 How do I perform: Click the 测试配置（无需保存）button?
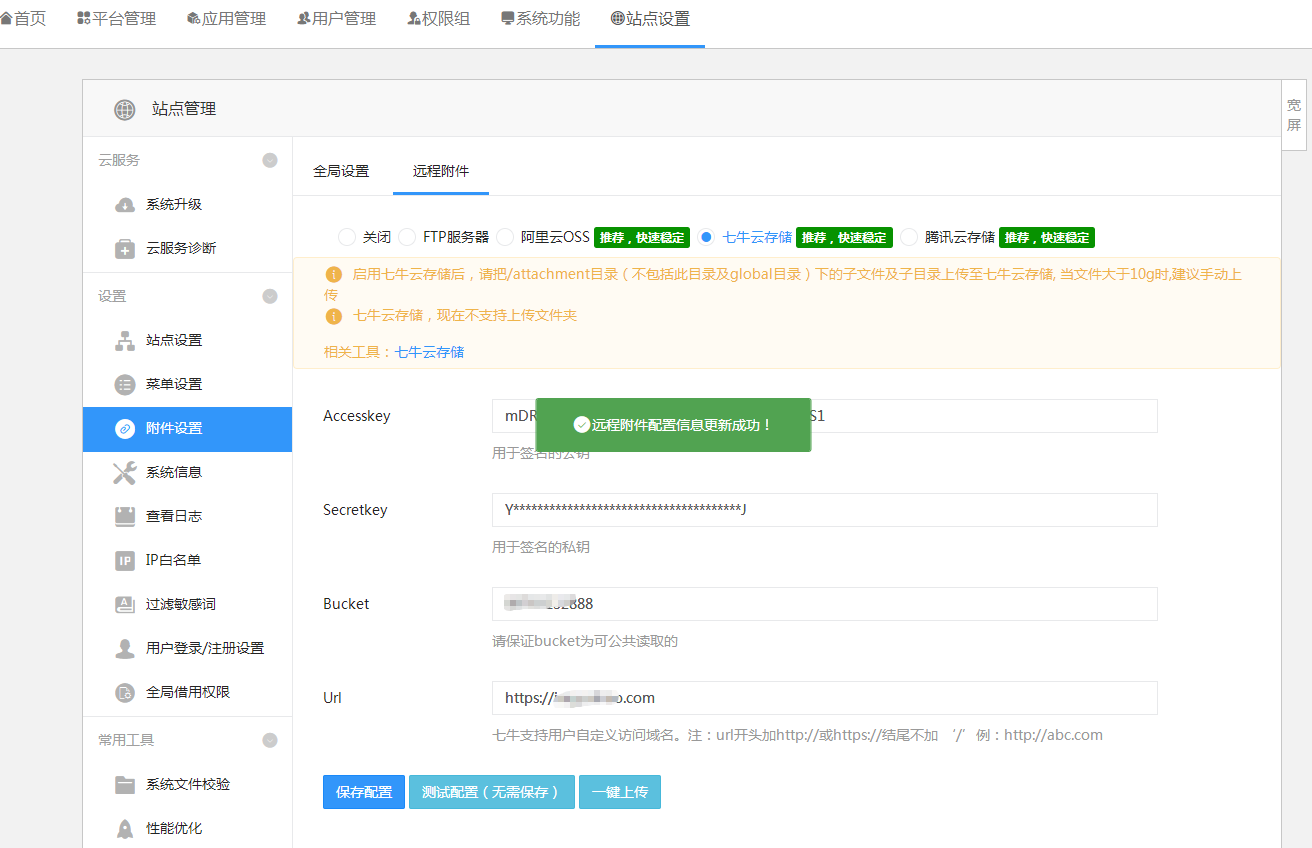[492, 792]
